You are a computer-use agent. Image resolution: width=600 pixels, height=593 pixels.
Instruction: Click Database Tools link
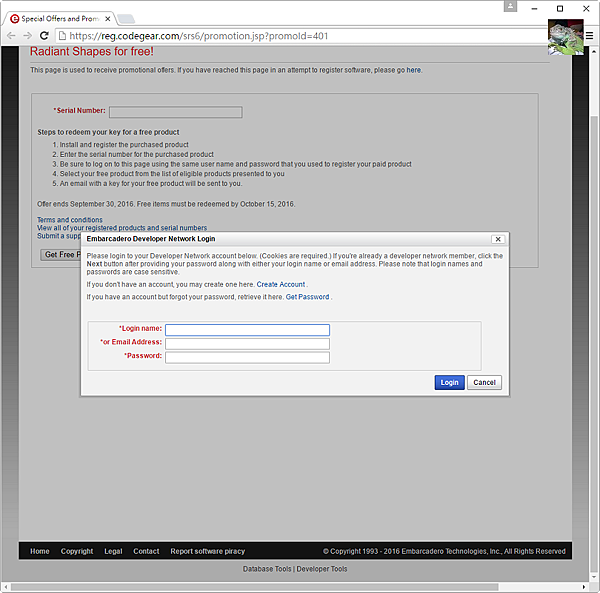point(267,569)
